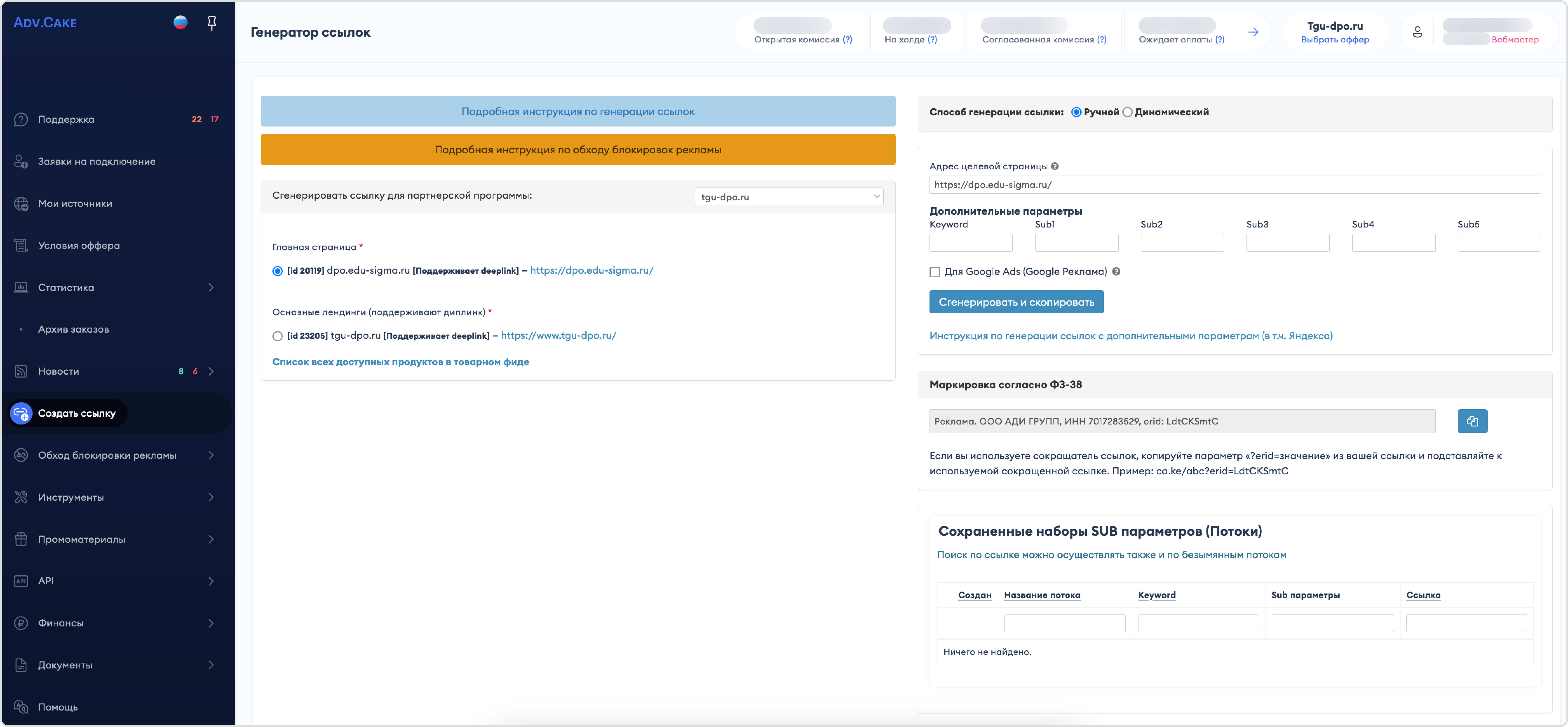The width and height of the screenshot is (1568, 727).
Task: Expand Обход блокировки рекламы chevron
Action: [211, 455]
